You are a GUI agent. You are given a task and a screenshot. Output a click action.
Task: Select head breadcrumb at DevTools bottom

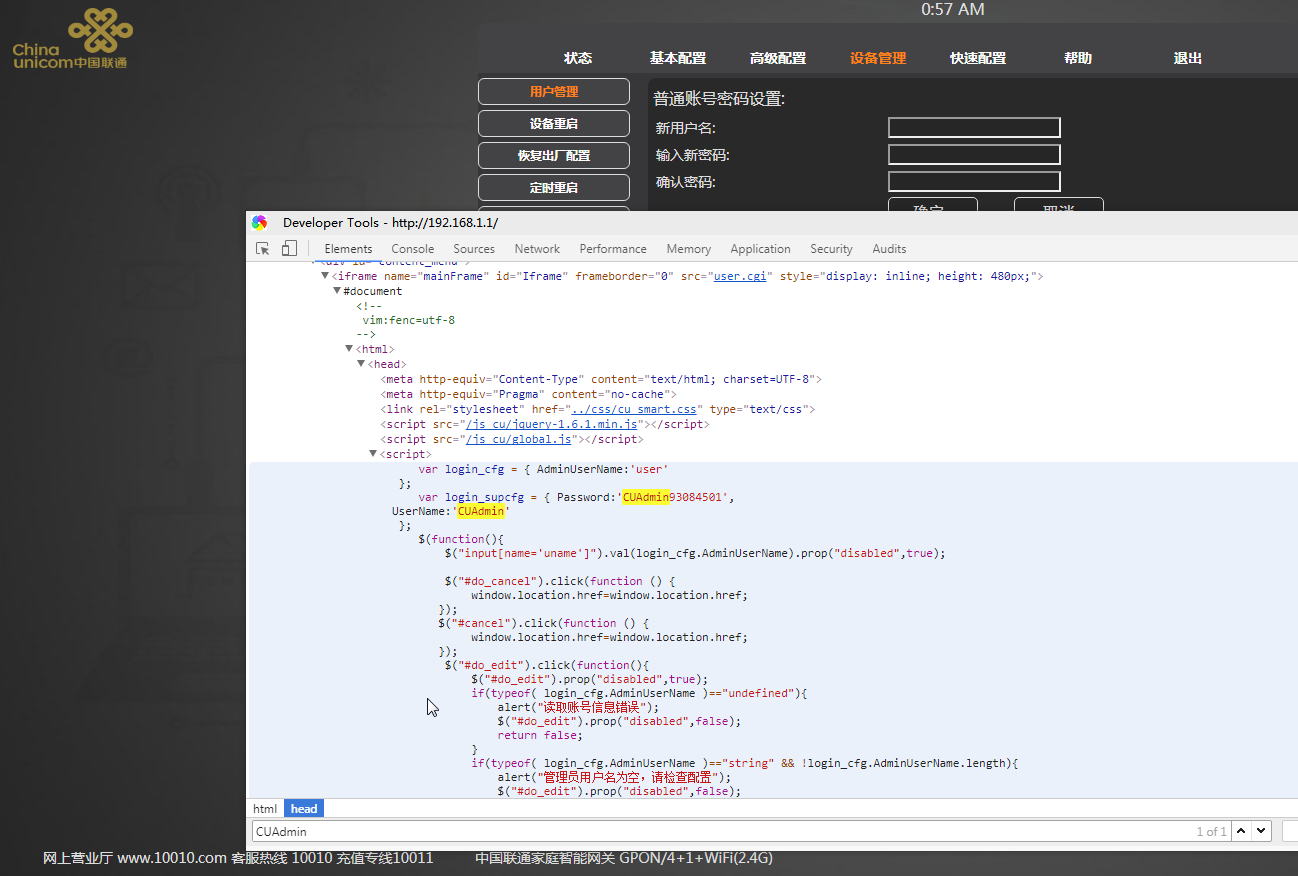click(x=304, y=808)
